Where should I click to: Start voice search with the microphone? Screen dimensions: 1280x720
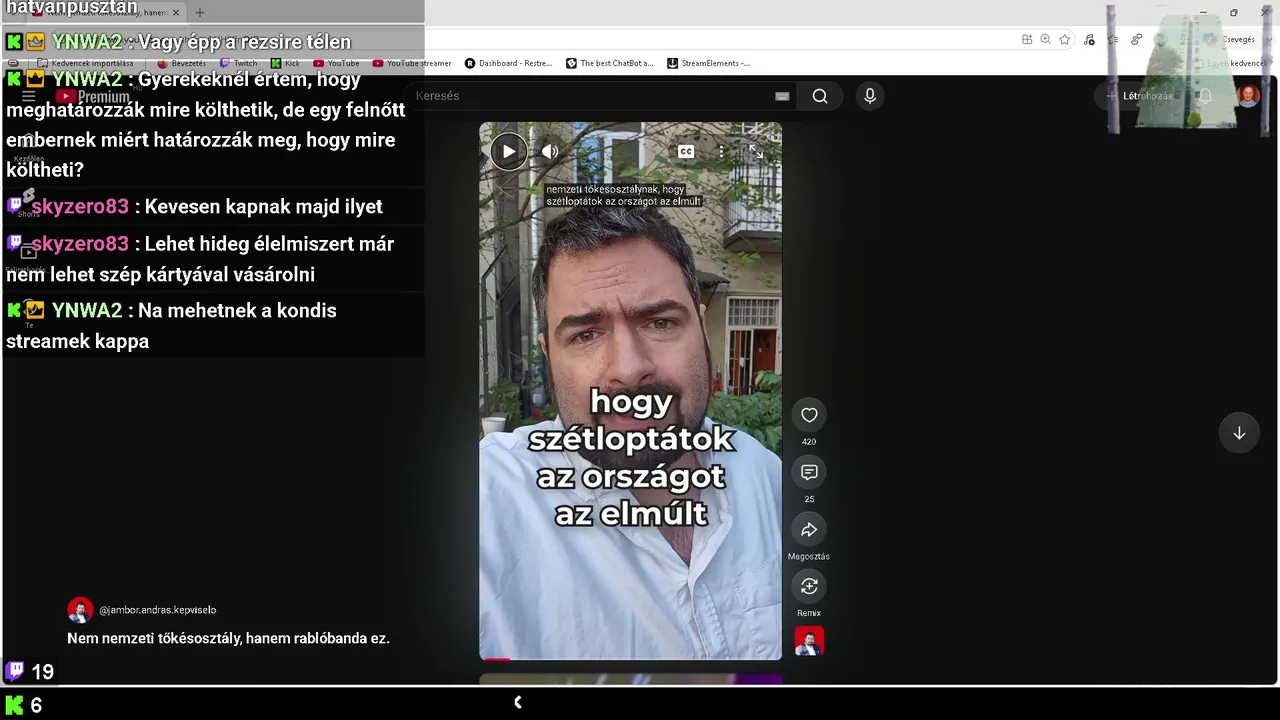tap(870, 96)
